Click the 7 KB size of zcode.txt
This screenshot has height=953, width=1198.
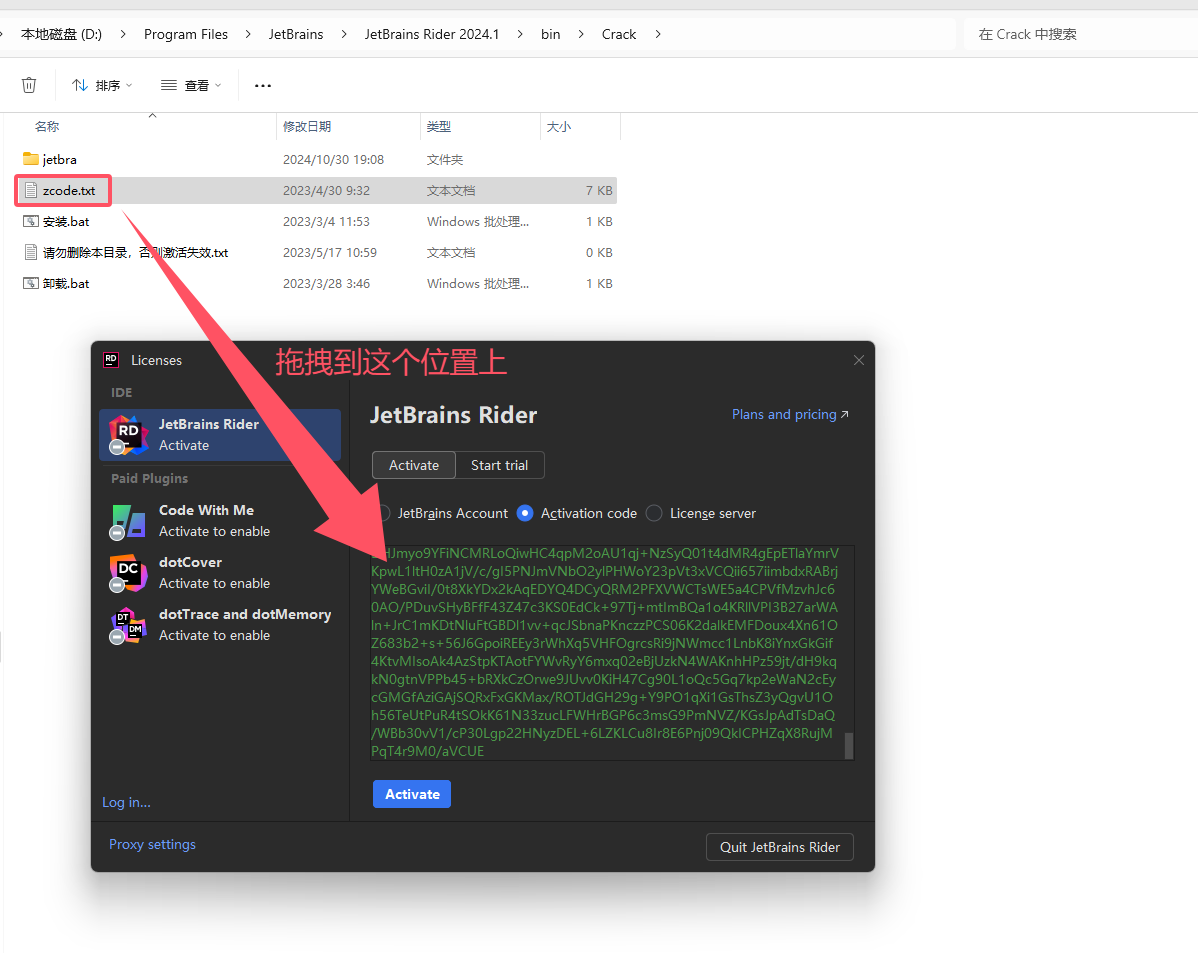pyautogui.click(x=599, y=190)
